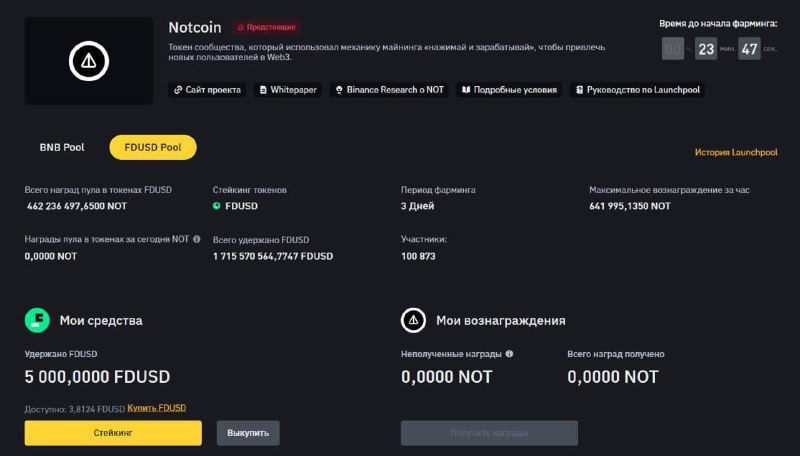800x456 pixels.
Task: Click the document icon beside Whitepaper
Action: [x=263, y=90]
